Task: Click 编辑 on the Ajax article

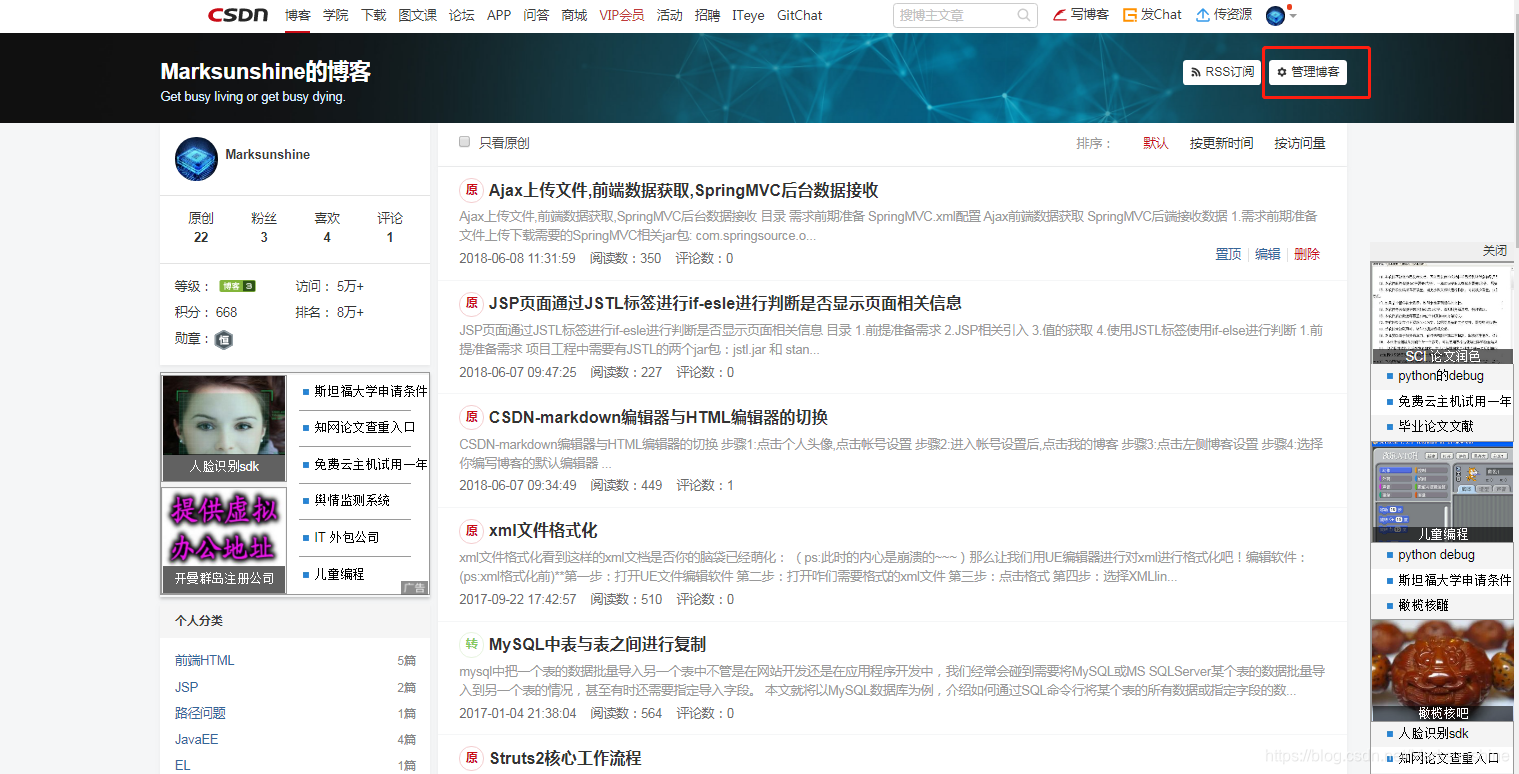Action: click(1268, 254)
